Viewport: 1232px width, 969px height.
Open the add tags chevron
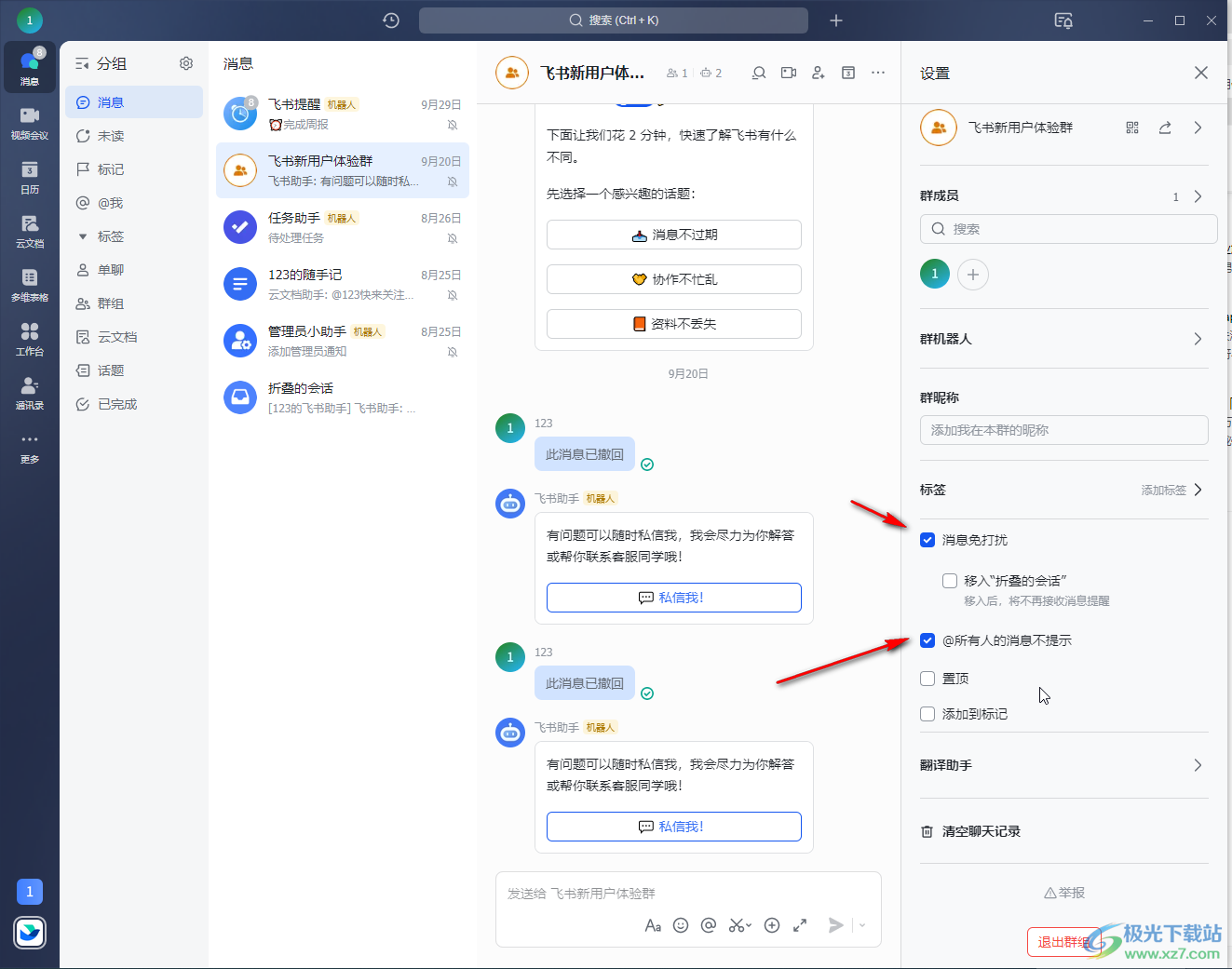coord(1198,490)
